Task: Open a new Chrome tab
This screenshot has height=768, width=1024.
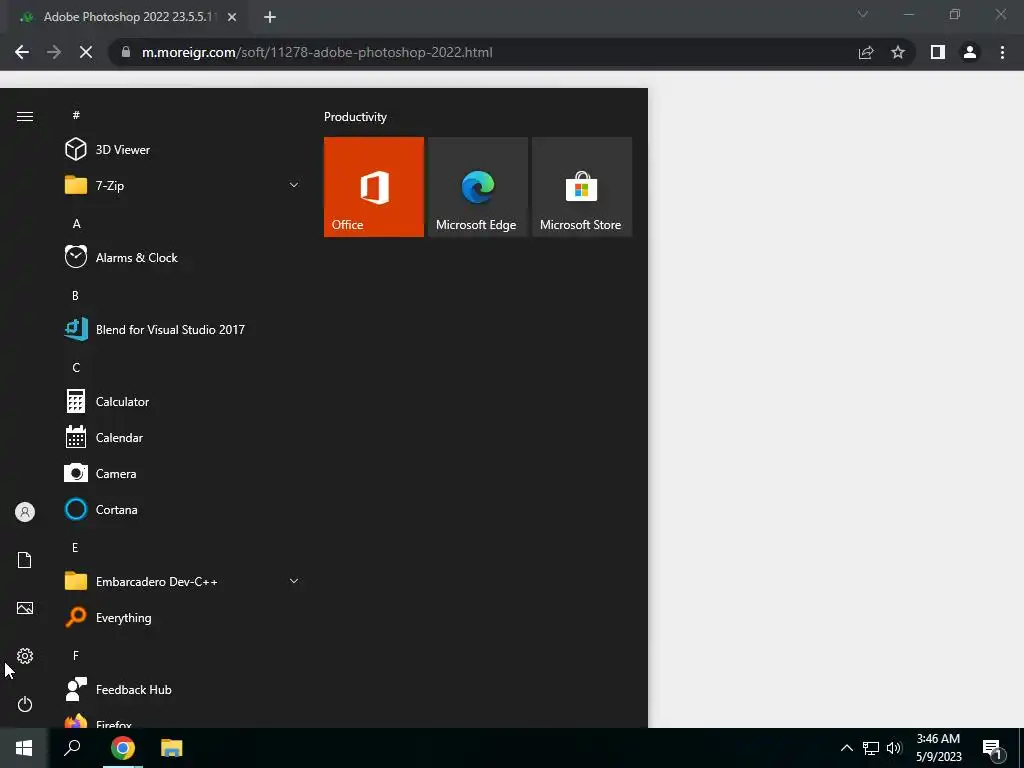Action: (x=270, y=17)
